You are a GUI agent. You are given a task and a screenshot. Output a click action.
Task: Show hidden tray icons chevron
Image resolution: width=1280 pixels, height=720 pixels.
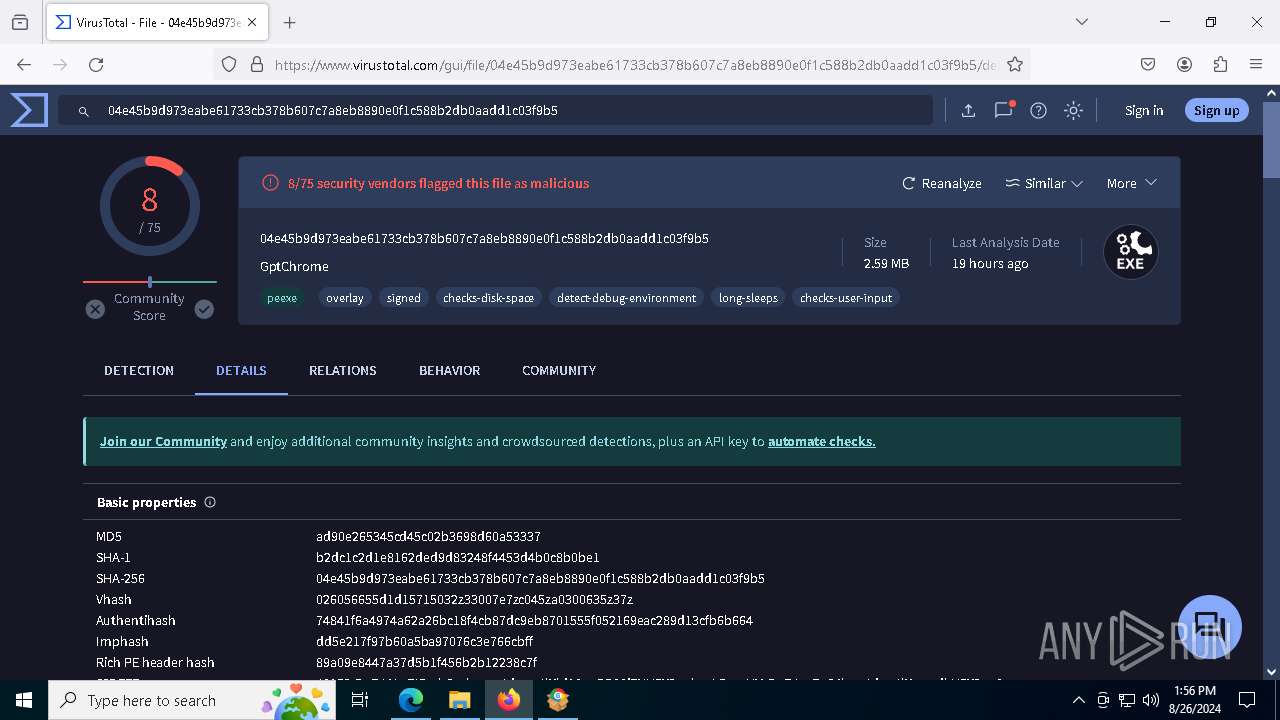pos(1078,700)
